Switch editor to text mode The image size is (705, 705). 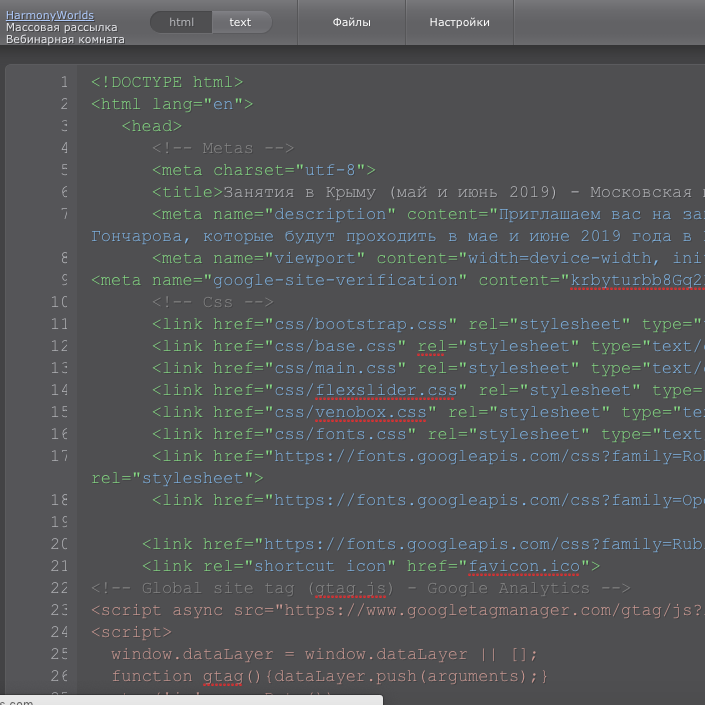(x=240, y=22)
